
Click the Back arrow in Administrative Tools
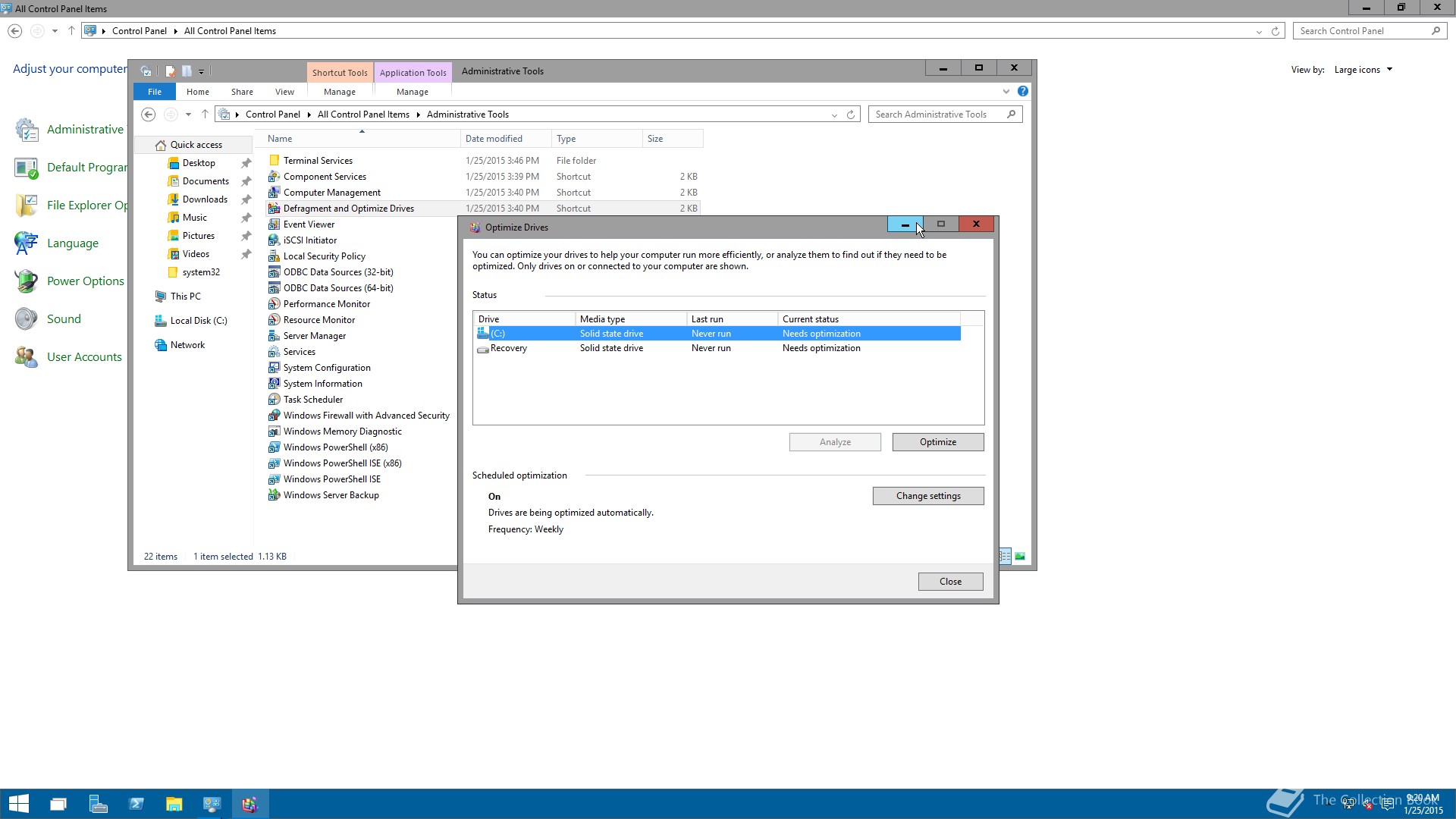coord(149,115)
